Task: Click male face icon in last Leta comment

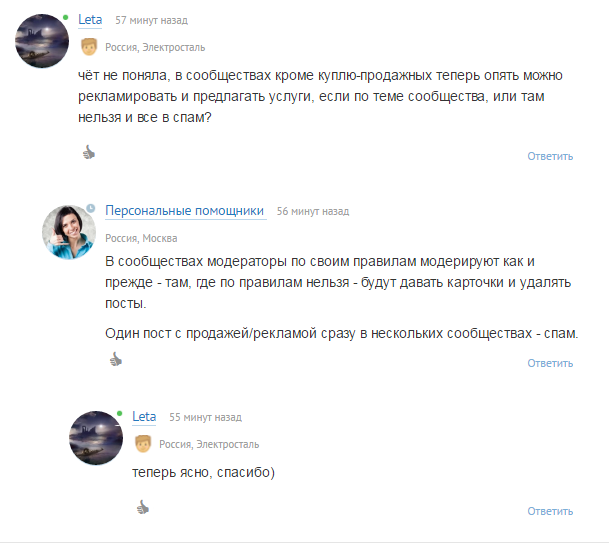Action: 143,444
